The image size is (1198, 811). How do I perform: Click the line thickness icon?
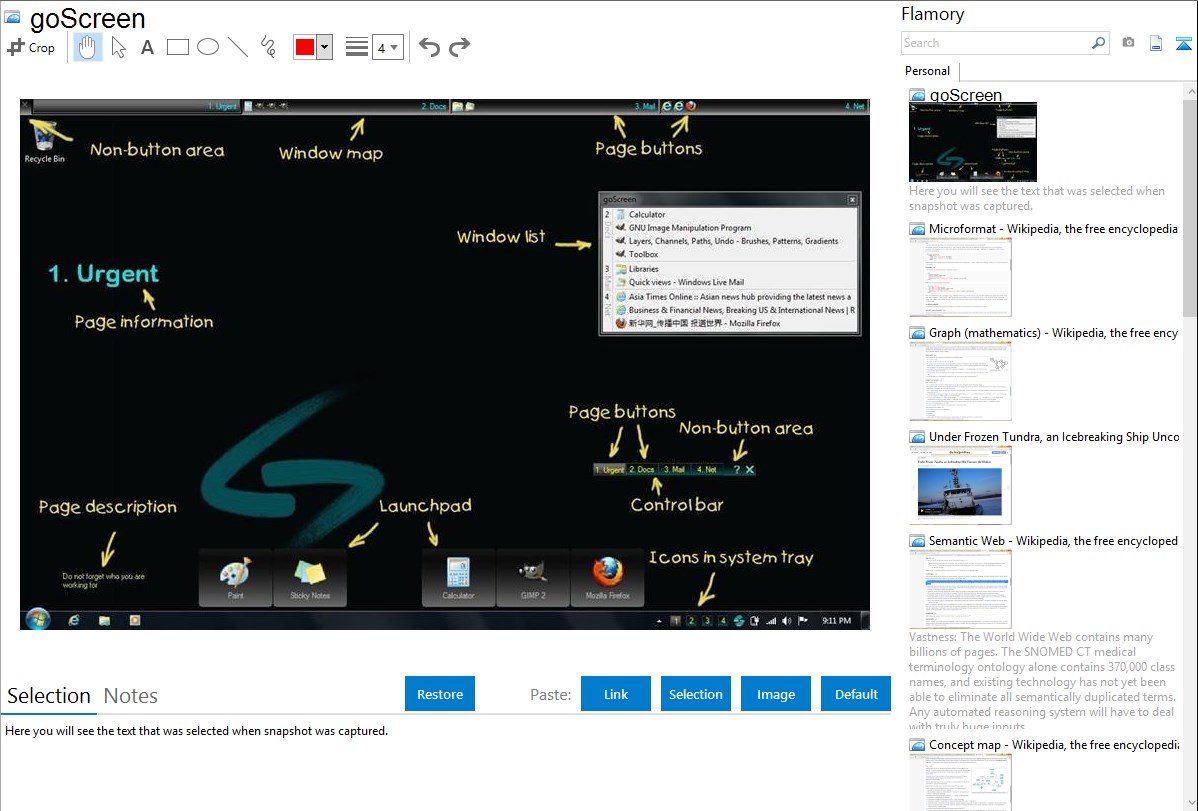[x=357, y=47]
